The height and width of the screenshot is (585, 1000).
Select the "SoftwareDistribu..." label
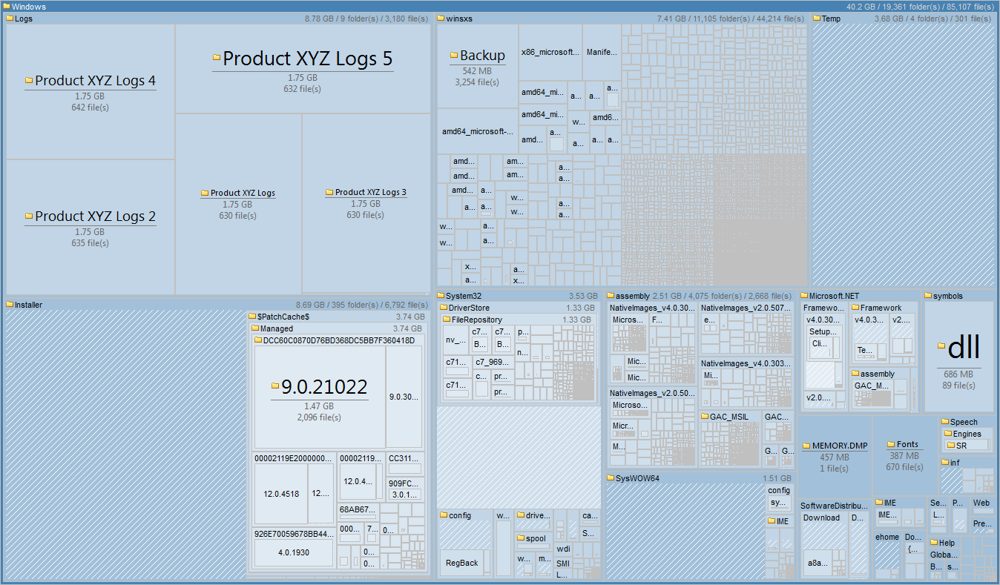[834, 505]
